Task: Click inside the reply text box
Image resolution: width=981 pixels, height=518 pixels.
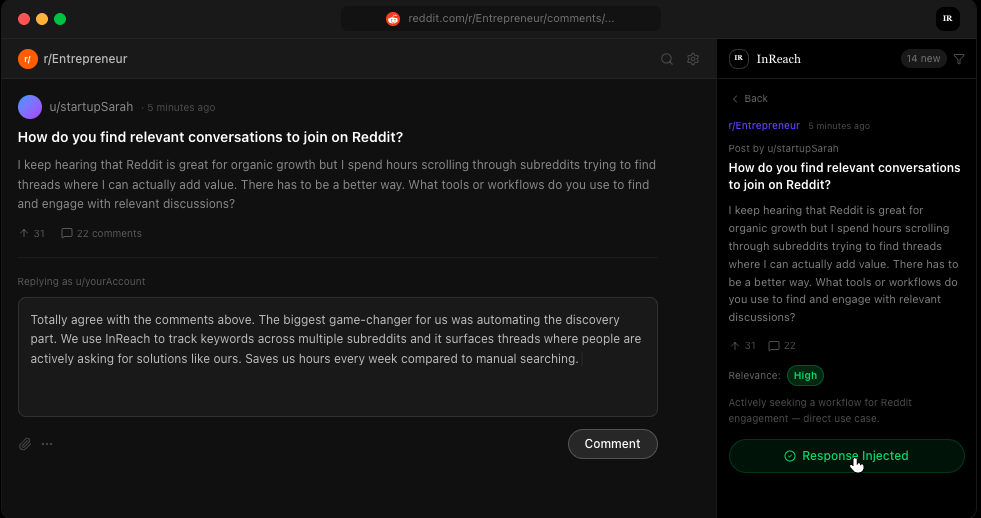Action: point(338,357)
